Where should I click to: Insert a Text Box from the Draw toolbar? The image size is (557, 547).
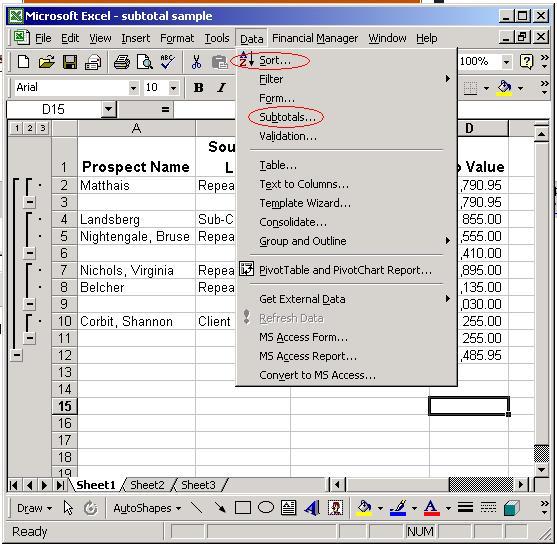(288, 508)
